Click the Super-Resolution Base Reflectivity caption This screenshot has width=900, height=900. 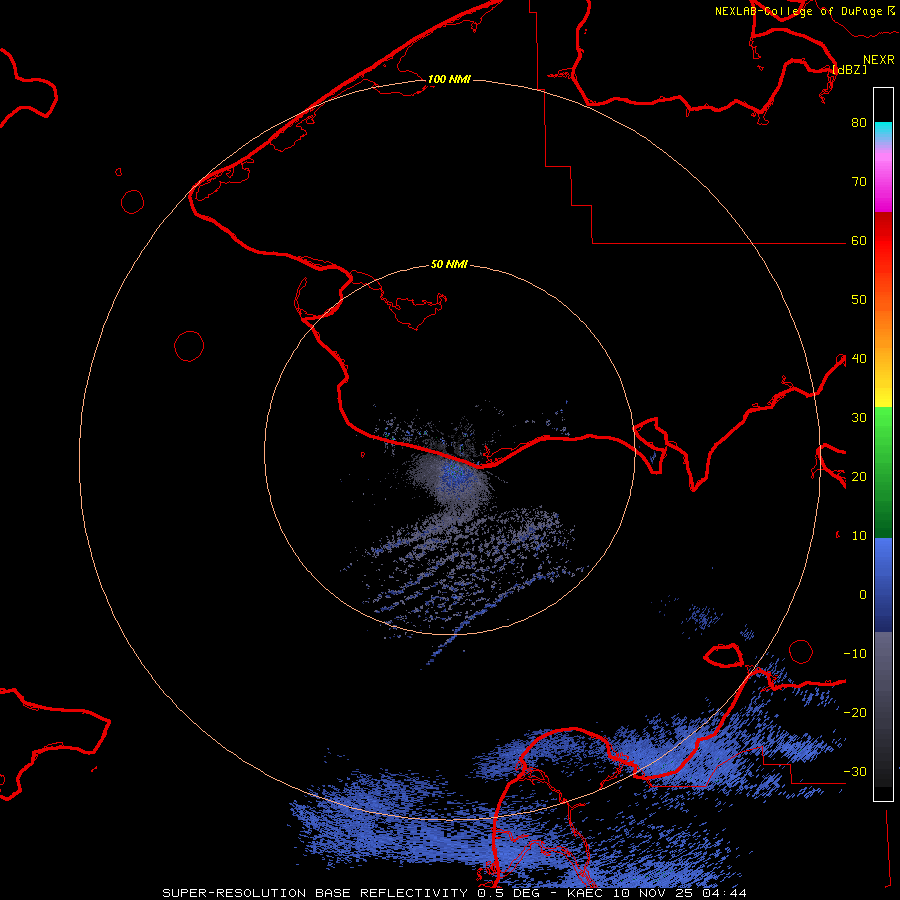(x=455, y=893)
